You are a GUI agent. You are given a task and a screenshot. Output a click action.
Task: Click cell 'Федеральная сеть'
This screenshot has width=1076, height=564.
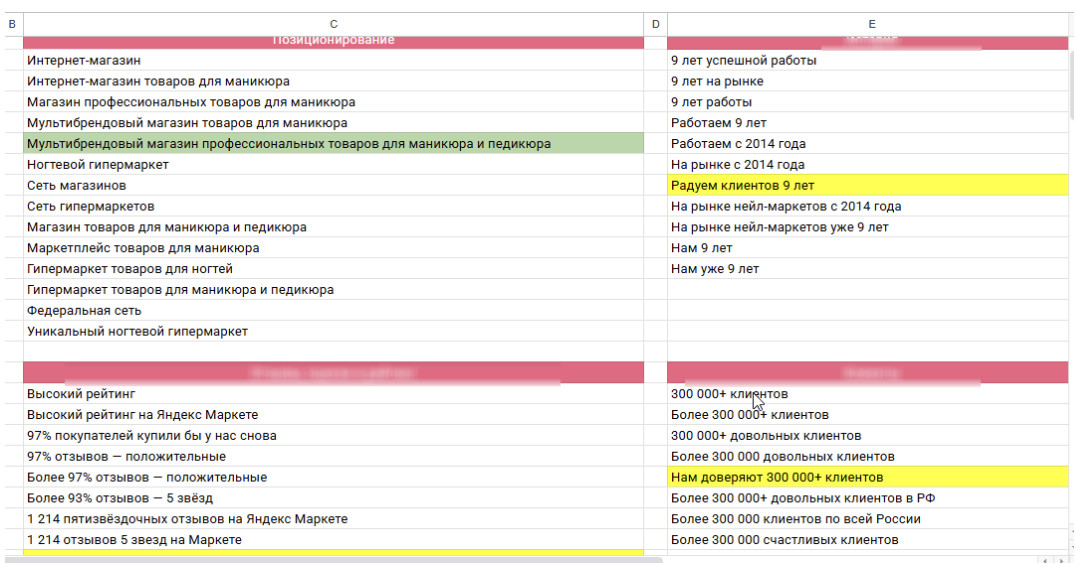click(x=334, y=311)
